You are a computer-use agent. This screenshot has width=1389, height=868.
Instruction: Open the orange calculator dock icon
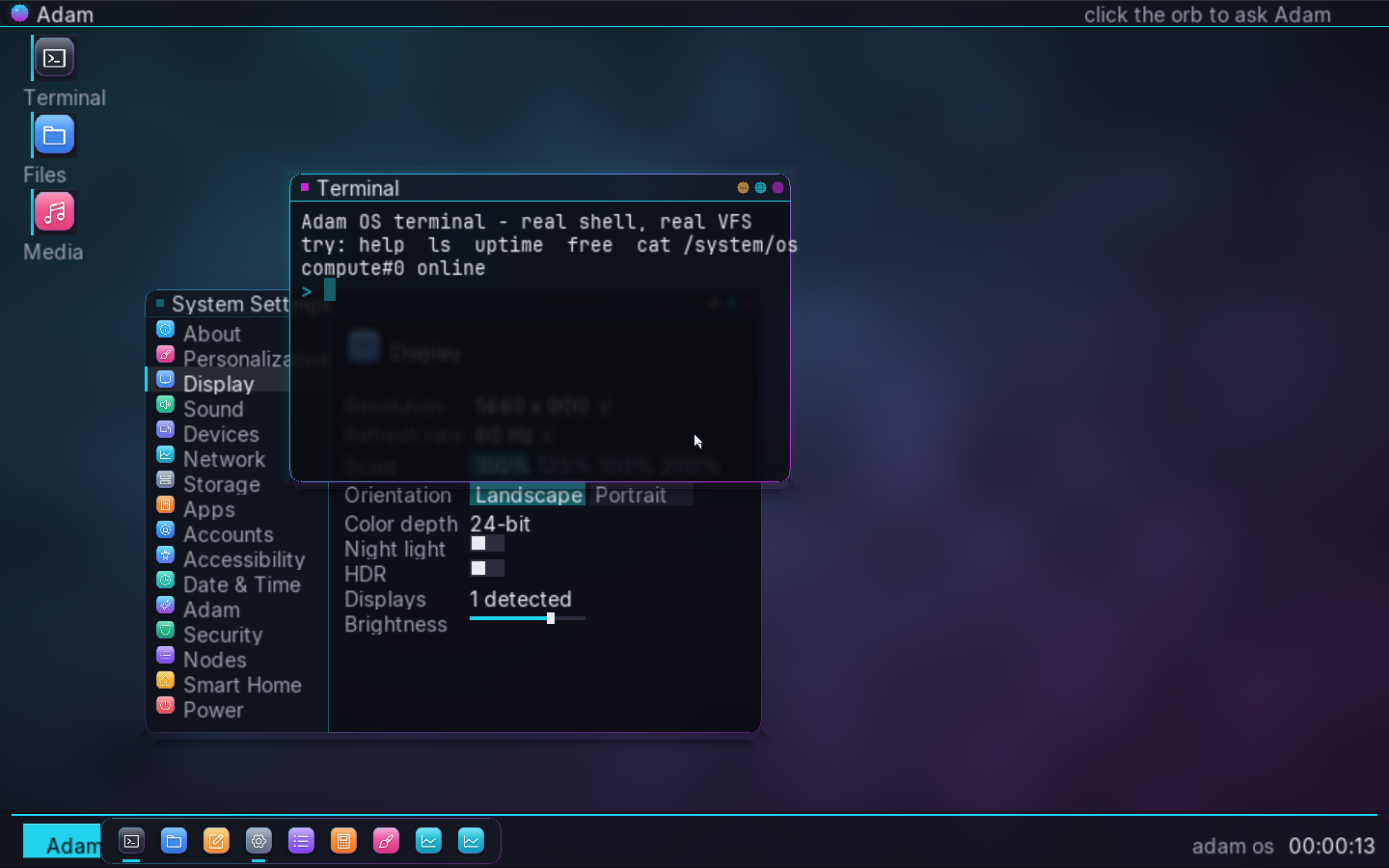[x=343, y=841]
